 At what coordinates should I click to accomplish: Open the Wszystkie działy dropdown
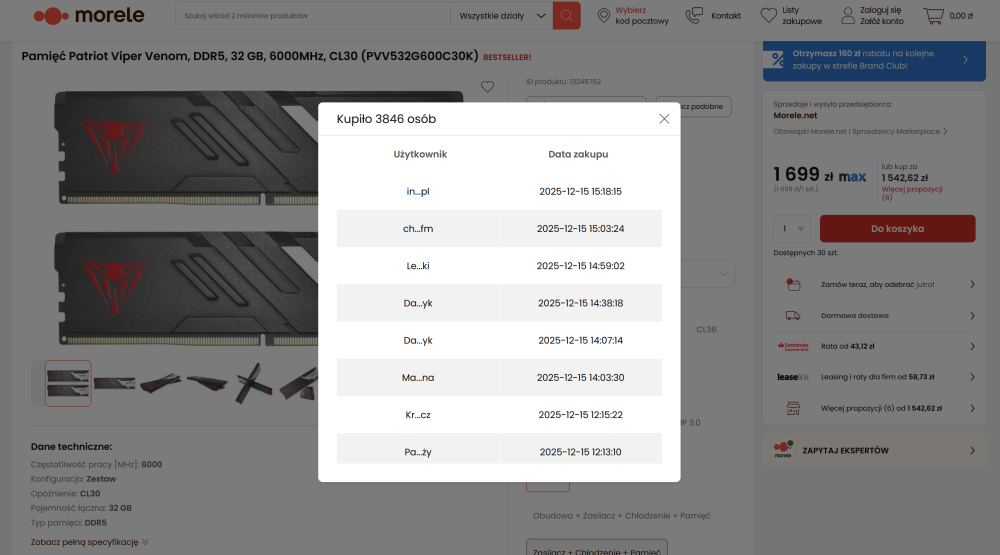pos(503,15)
